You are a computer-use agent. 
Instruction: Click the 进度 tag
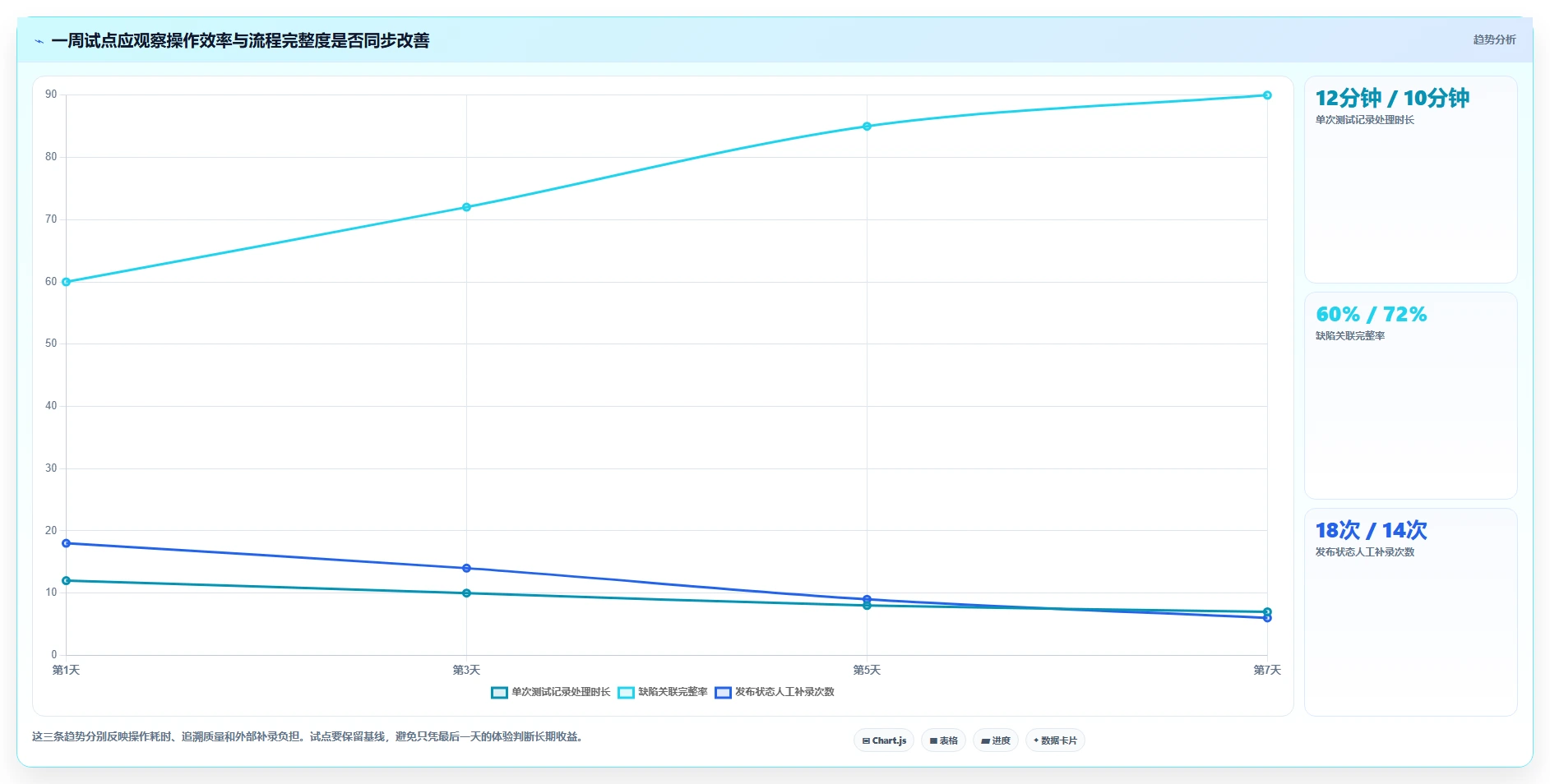[996, 740]
